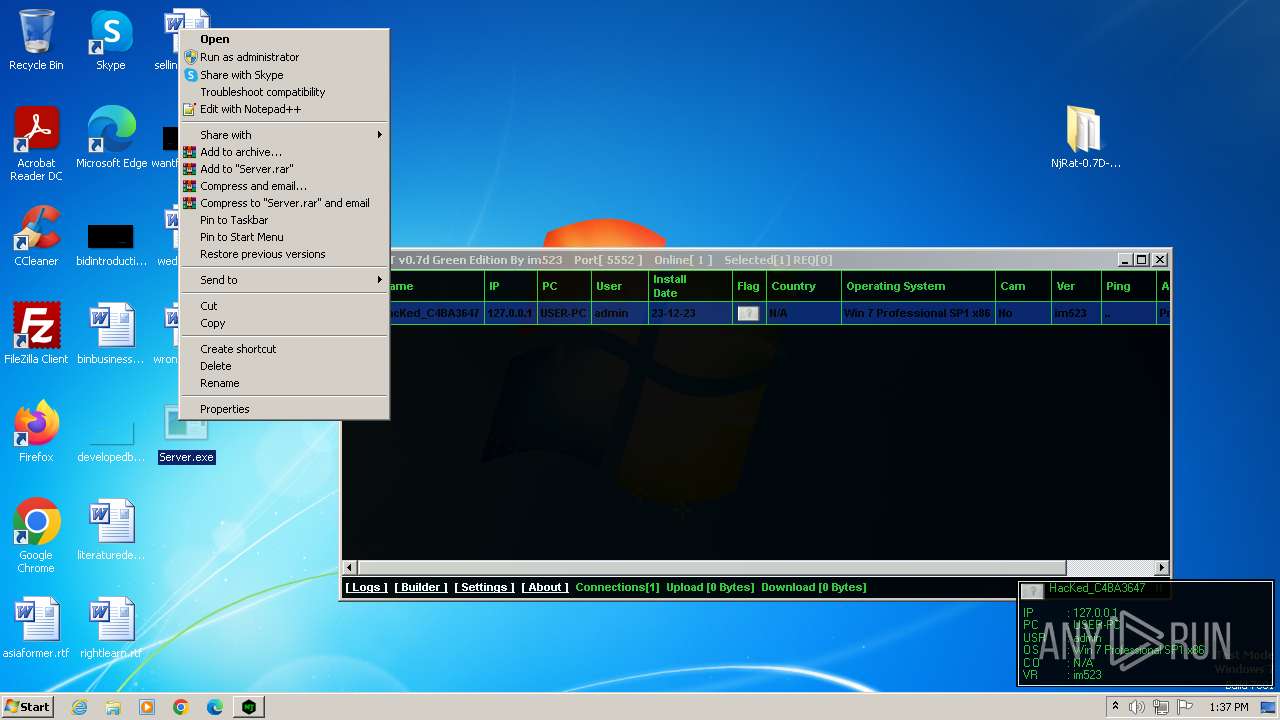Click the volume tray icon
This screenshot has width=1280, height=720.
pos(1136,707)
